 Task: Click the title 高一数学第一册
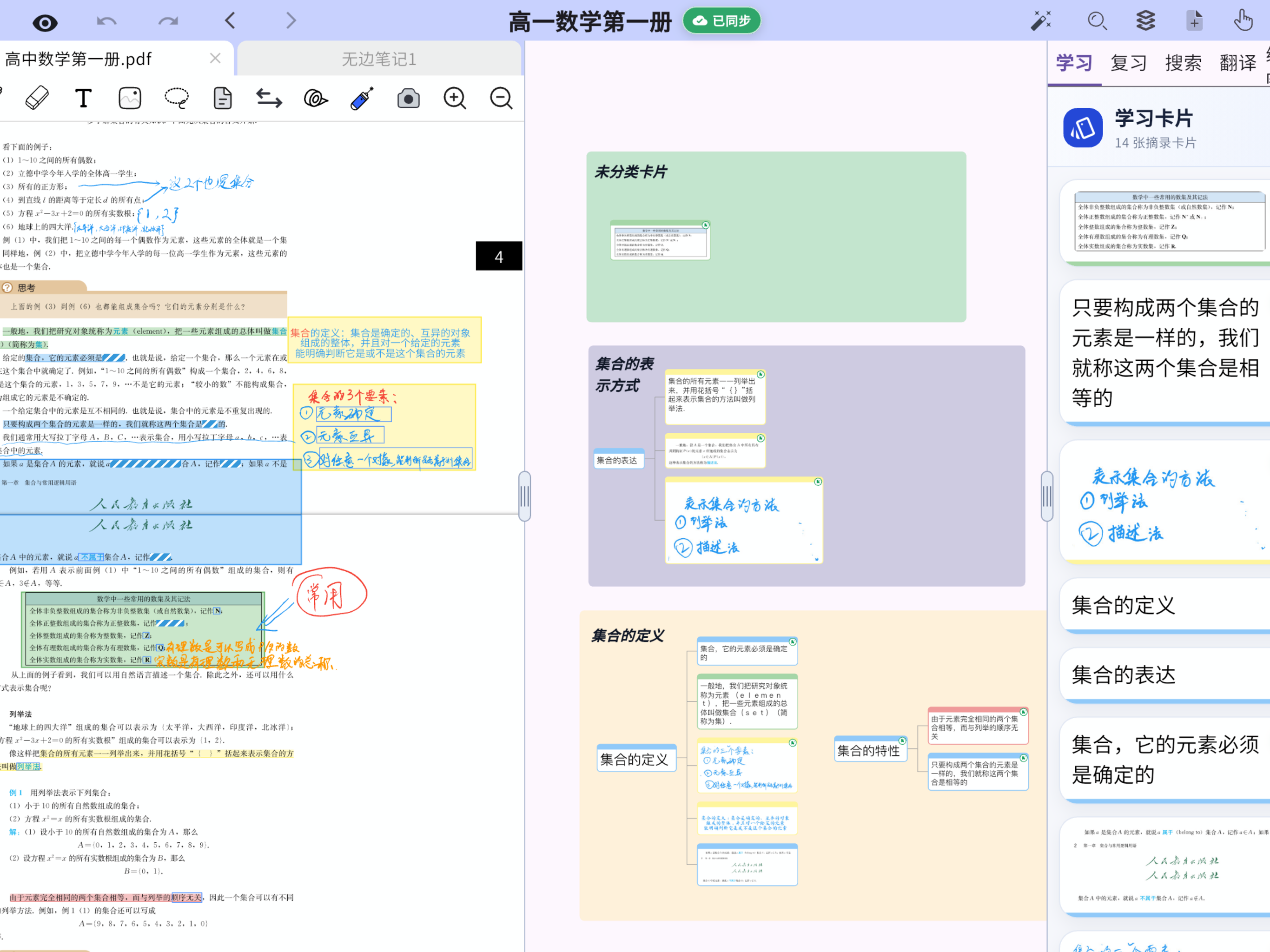pos(591,22)
